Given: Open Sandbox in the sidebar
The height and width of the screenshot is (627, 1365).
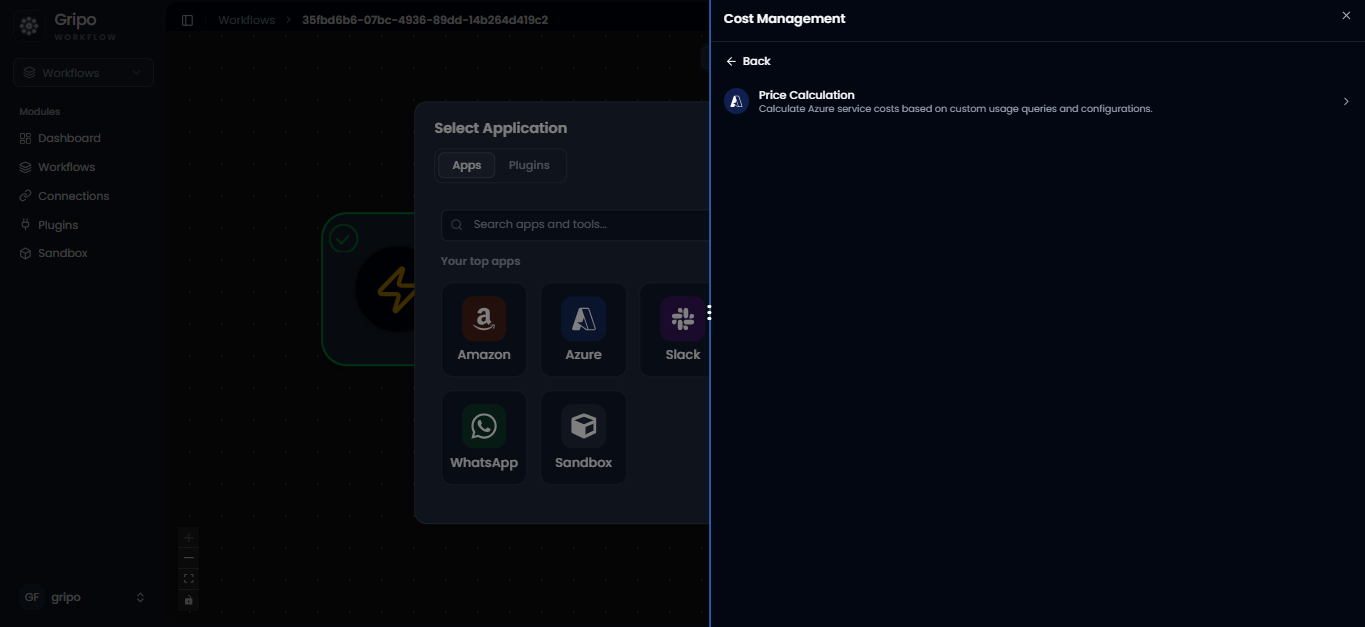Looking at the screenshot, I should click(62, 253).
